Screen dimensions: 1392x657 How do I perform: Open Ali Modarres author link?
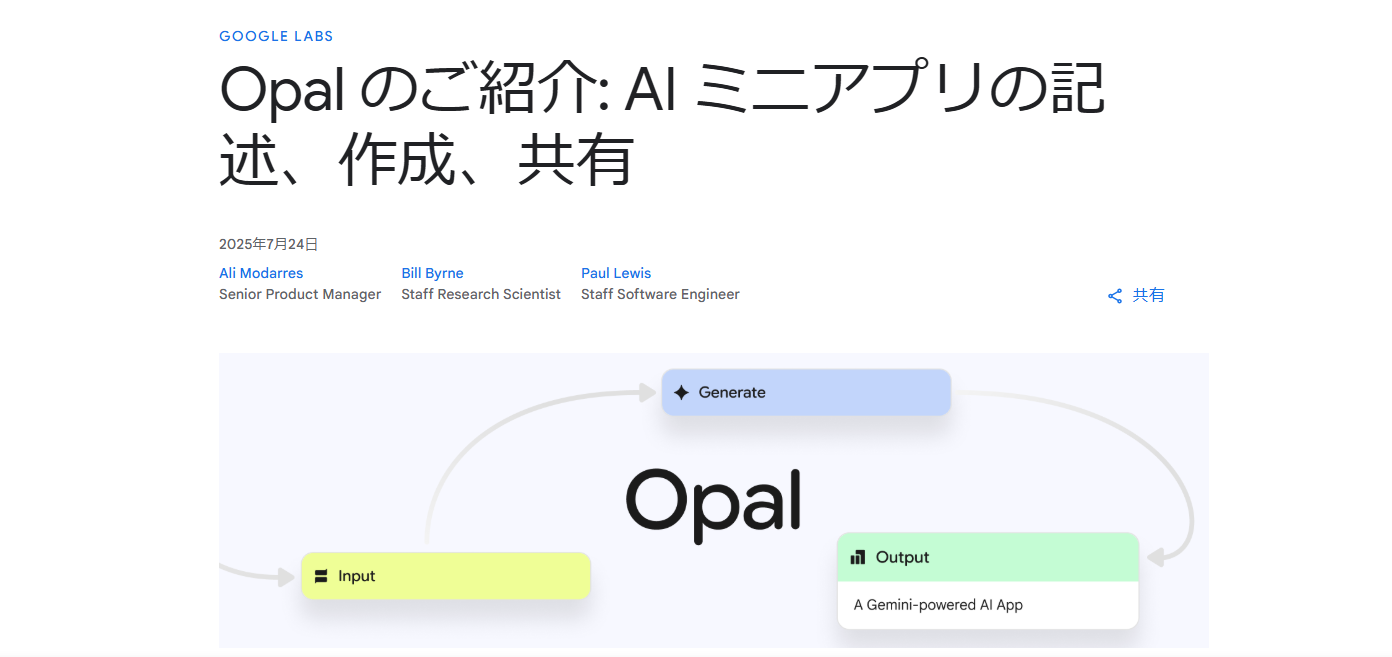point(261,273)
